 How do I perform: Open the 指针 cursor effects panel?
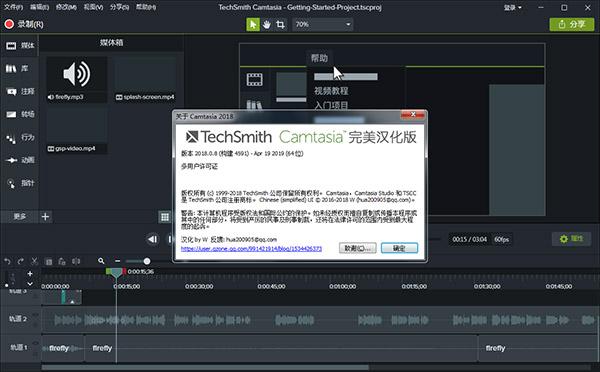(20, 183)
